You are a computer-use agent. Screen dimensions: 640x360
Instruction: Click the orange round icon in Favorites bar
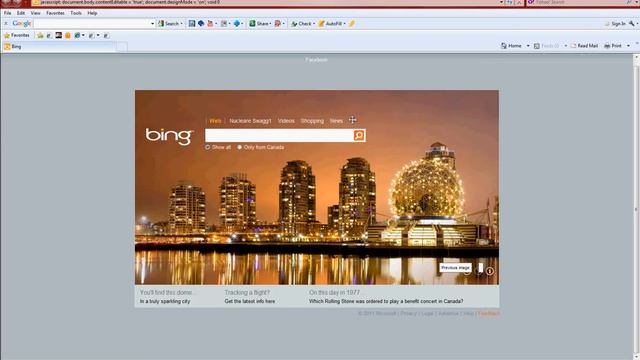tap(68, 36)
